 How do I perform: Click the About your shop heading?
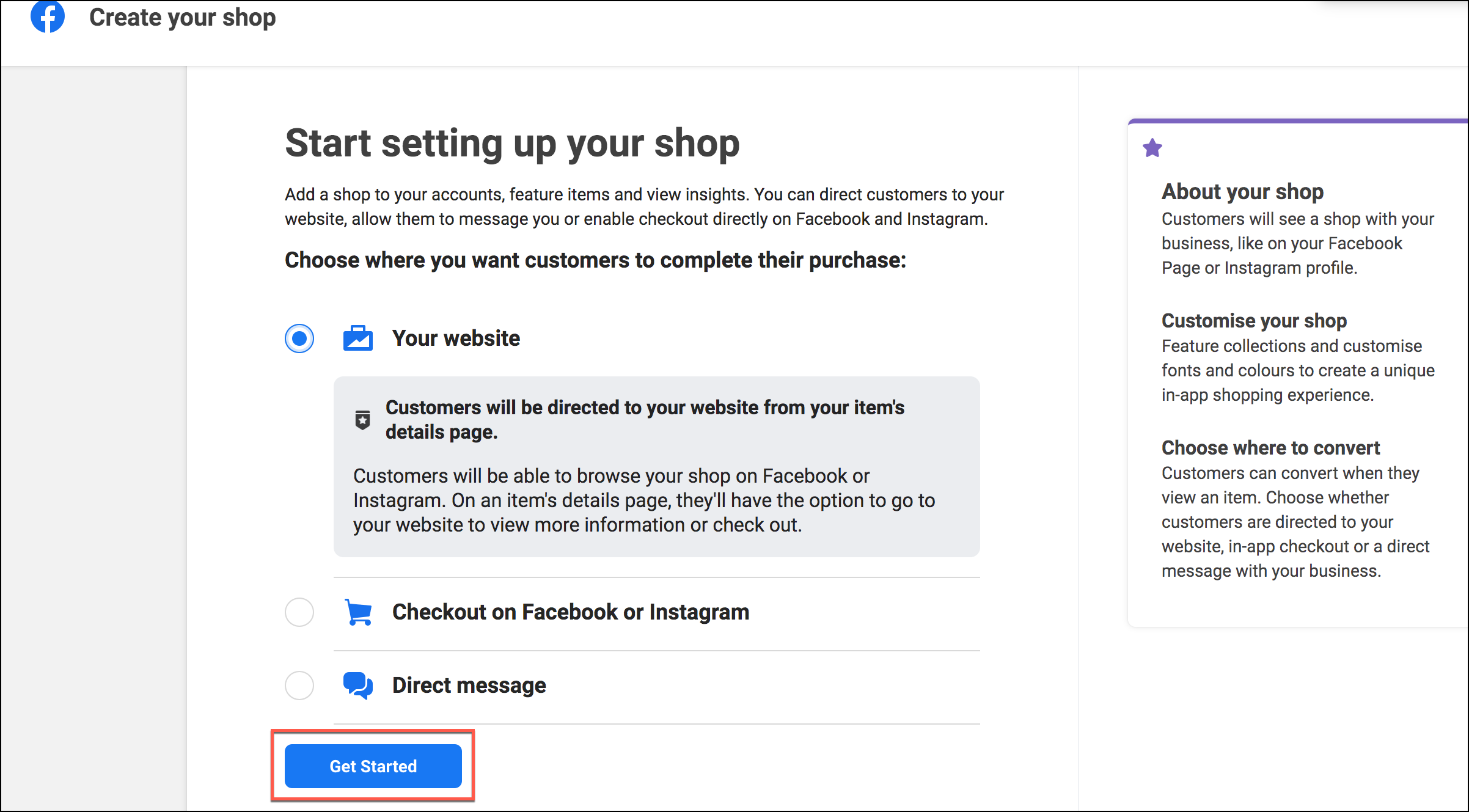pyautogui.click(x=1242, y=192)
